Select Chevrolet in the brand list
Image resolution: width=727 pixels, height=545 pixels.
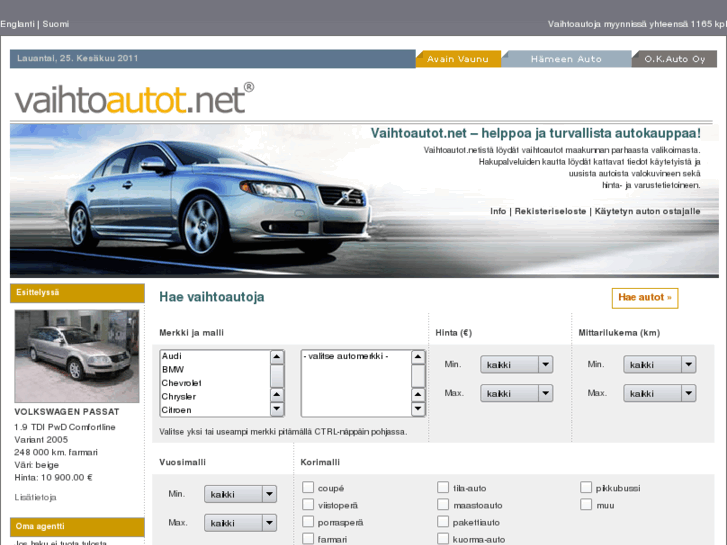[215, 383]
